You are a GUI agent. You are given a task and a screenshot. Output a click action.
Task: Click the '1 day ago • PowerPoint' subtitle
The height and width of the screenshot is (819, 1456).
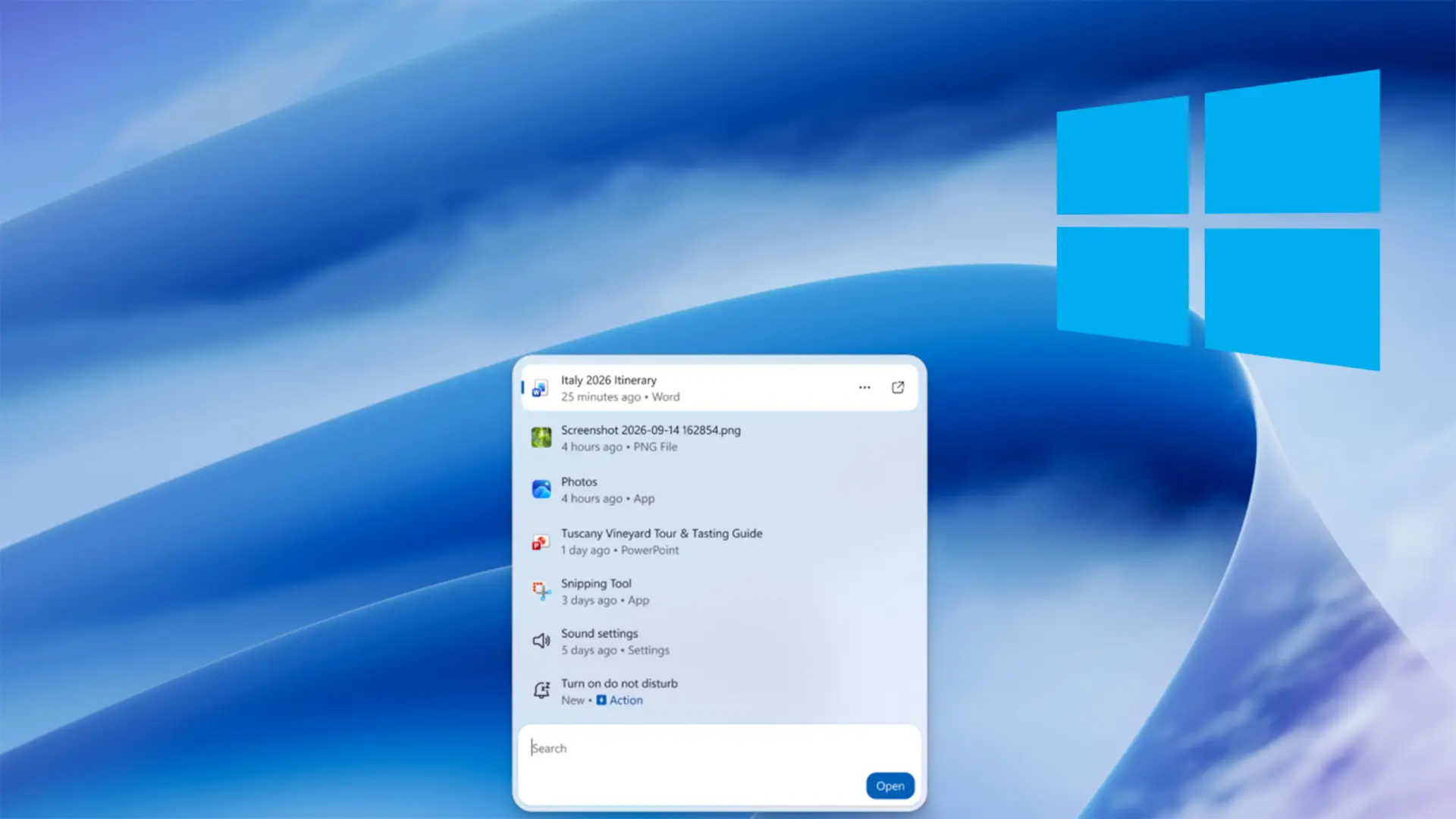[620, 550]
